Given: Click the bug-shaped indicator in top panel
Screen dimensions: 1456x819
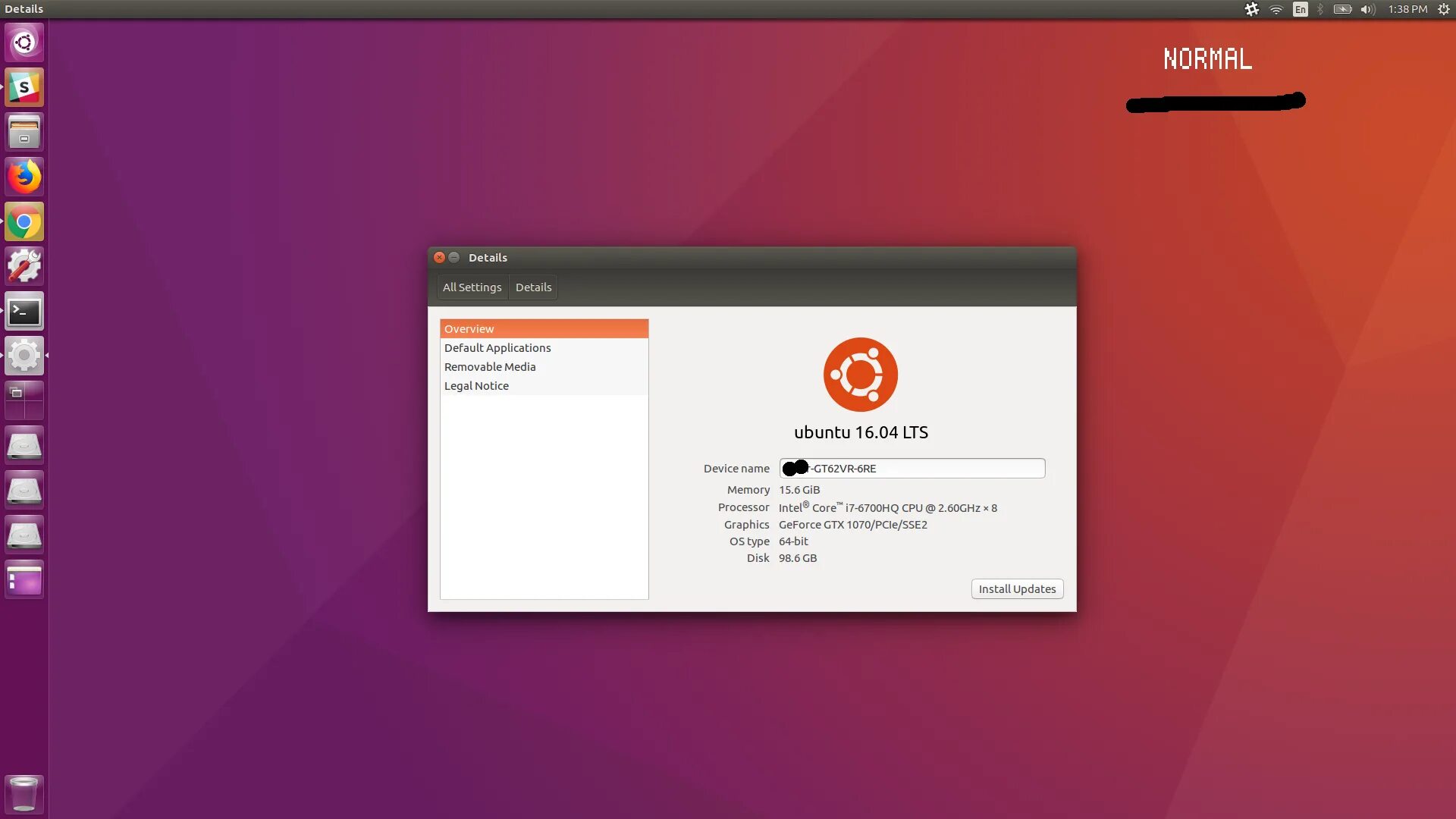Looking at the screenshot, I should coord(1252,9).
